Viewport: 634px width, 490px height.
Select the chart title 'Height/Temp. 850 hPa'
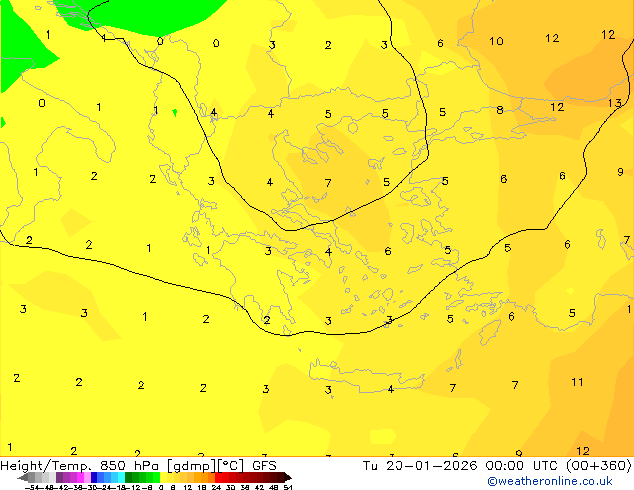click(80, 466)
